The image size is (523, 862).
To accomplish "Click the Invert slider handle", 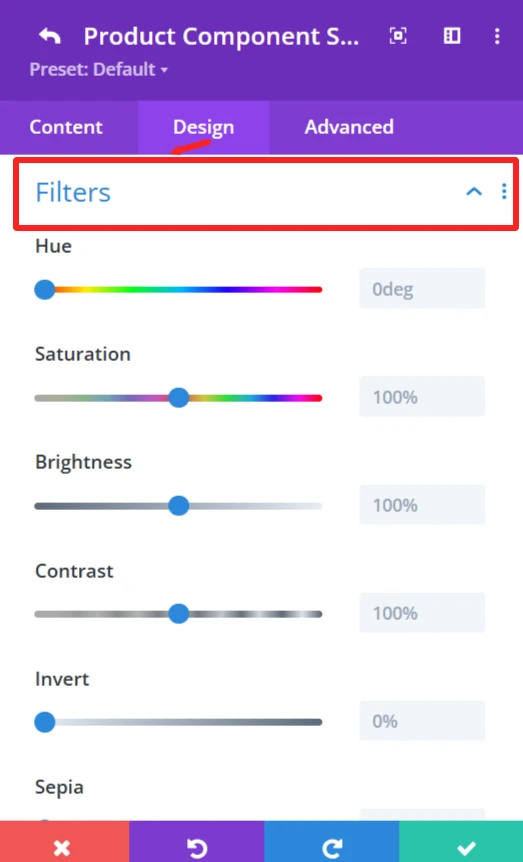I will click(45, 722).
